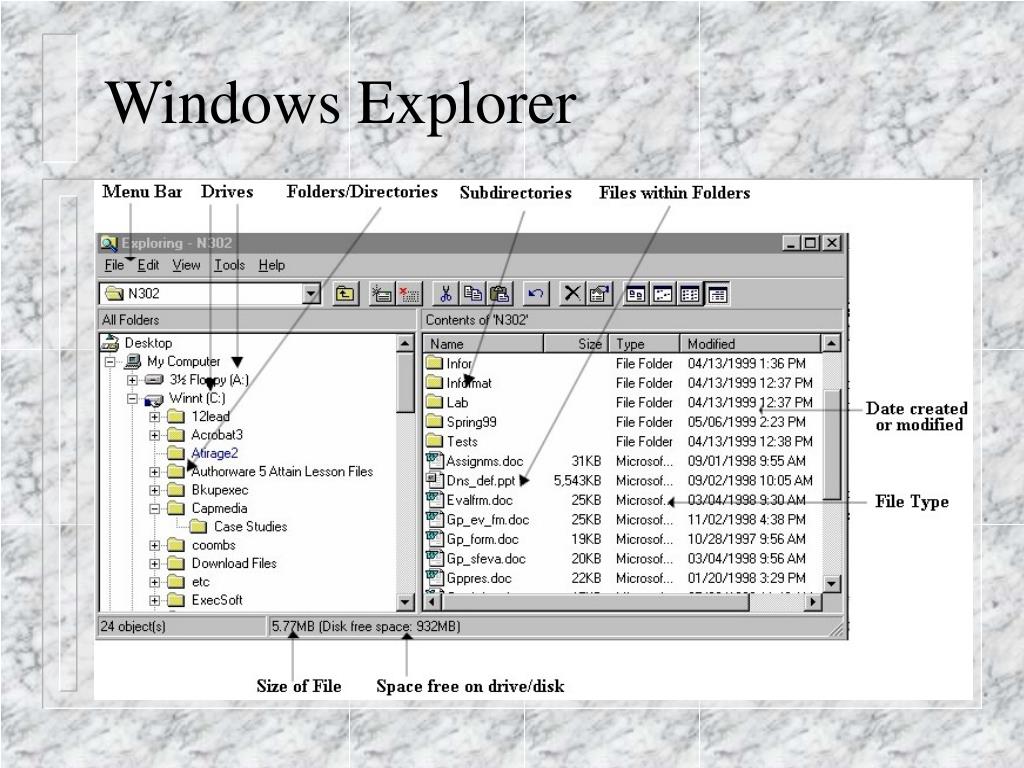This screenshot has height=768, width=1024.
Task: Click the Dns_def.ppt file icon
Action: (x=434, y=480)
